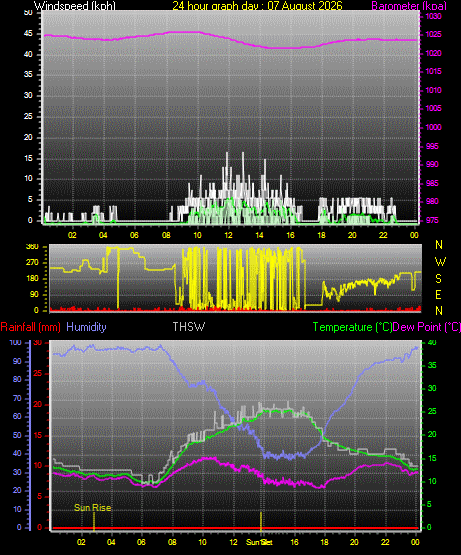Click the 12 hour tick on windspeed graph

coord(228,235)
